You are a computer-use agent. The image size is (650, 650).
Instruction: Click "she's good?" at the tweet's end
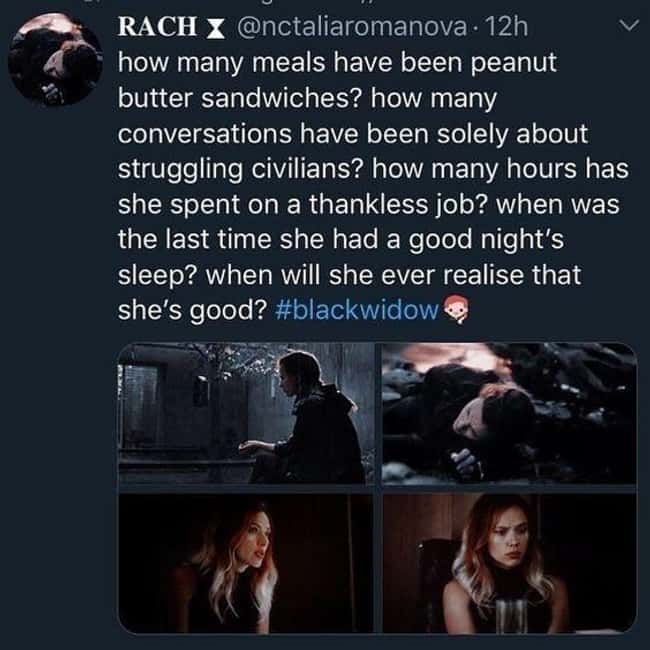pyautogui.click(x=192, y=310)
